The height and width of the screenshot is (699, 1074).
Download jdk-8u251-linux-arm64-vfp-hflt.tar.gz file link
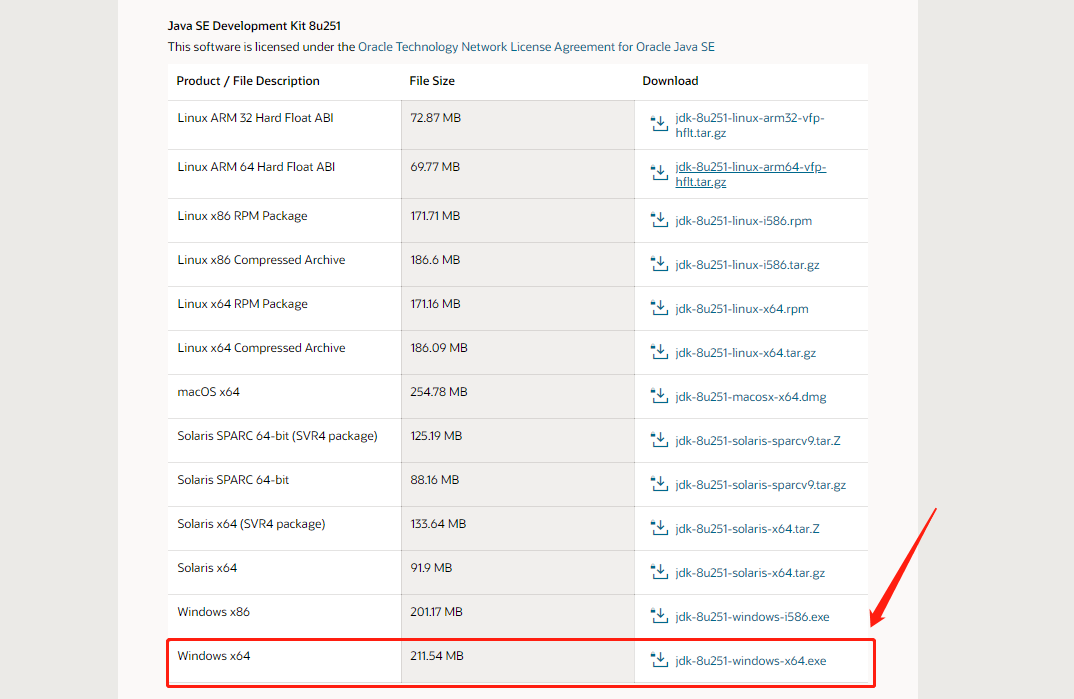pyautogui.click(x=751, y=175)
